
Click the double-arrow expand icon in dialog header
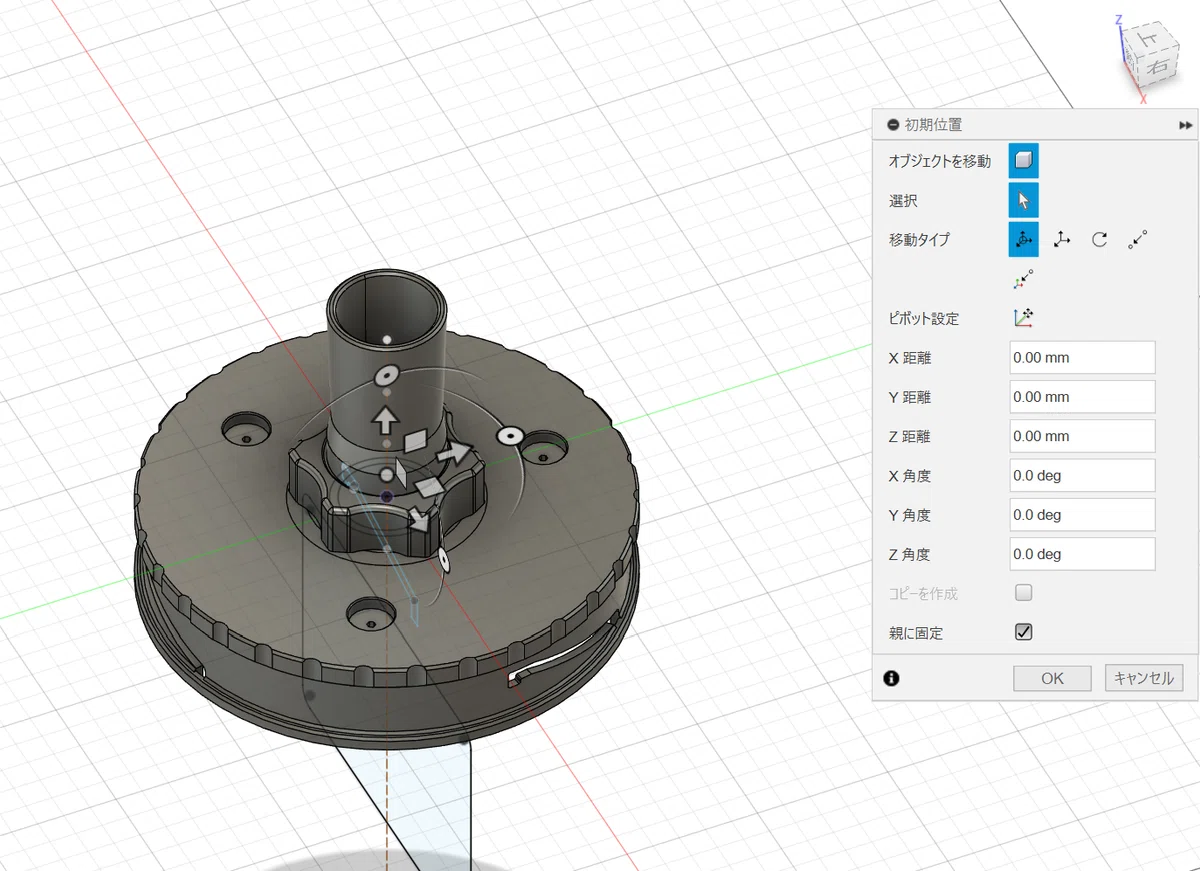pos(1186,125)
